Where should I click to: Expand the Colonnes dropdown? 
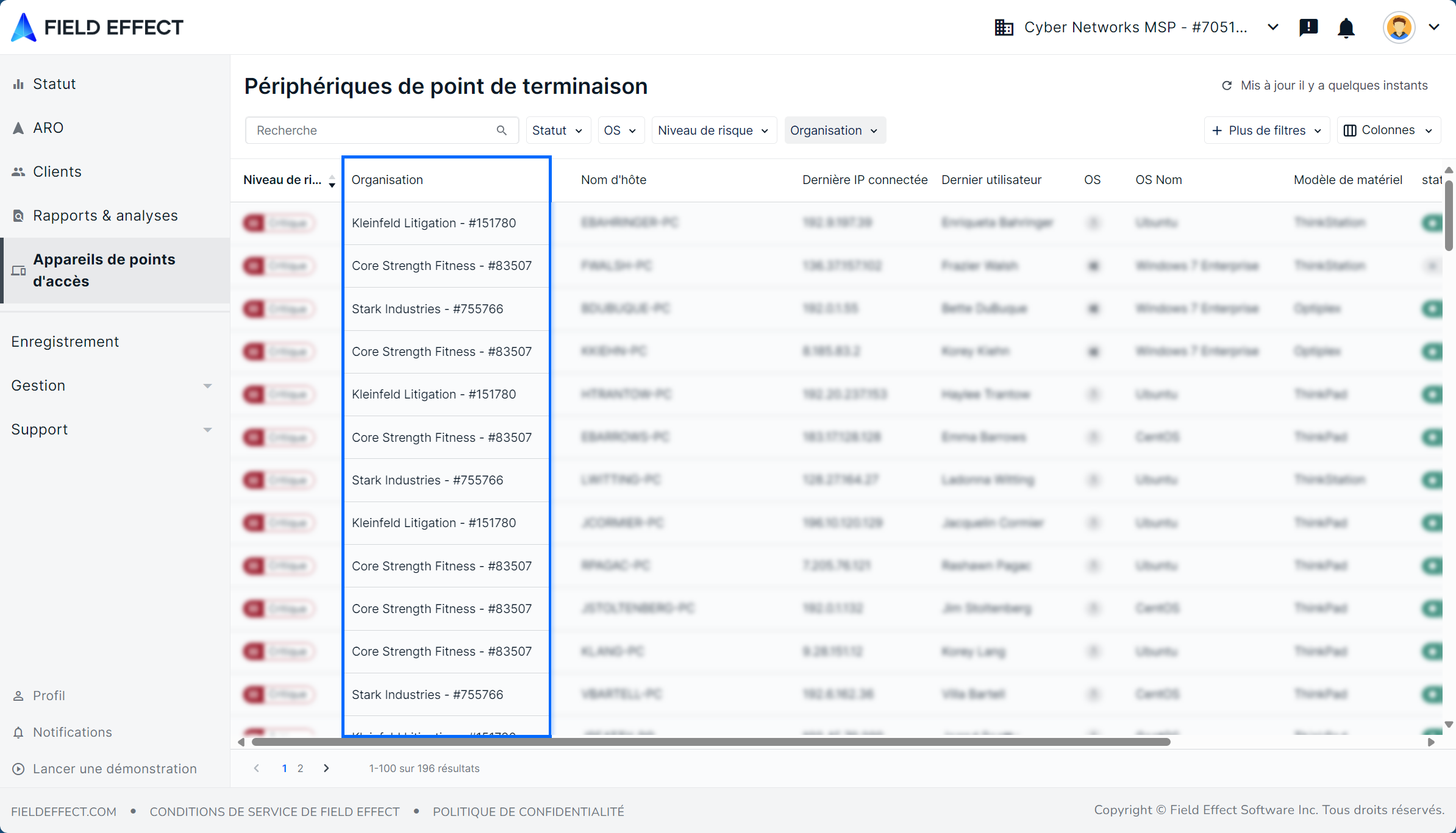coord(1388,130)
